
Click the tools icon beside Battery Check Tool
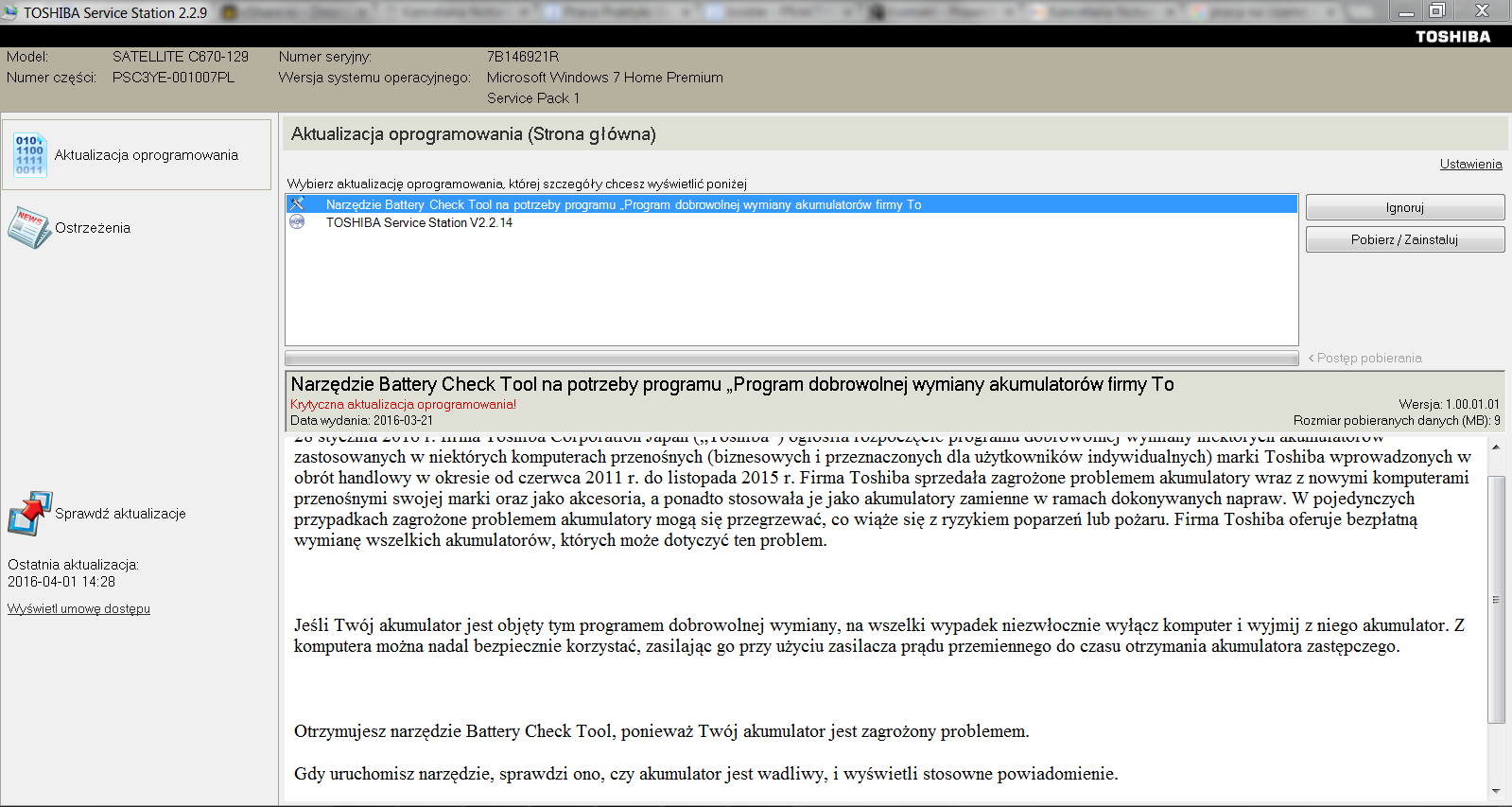(297, 204)
